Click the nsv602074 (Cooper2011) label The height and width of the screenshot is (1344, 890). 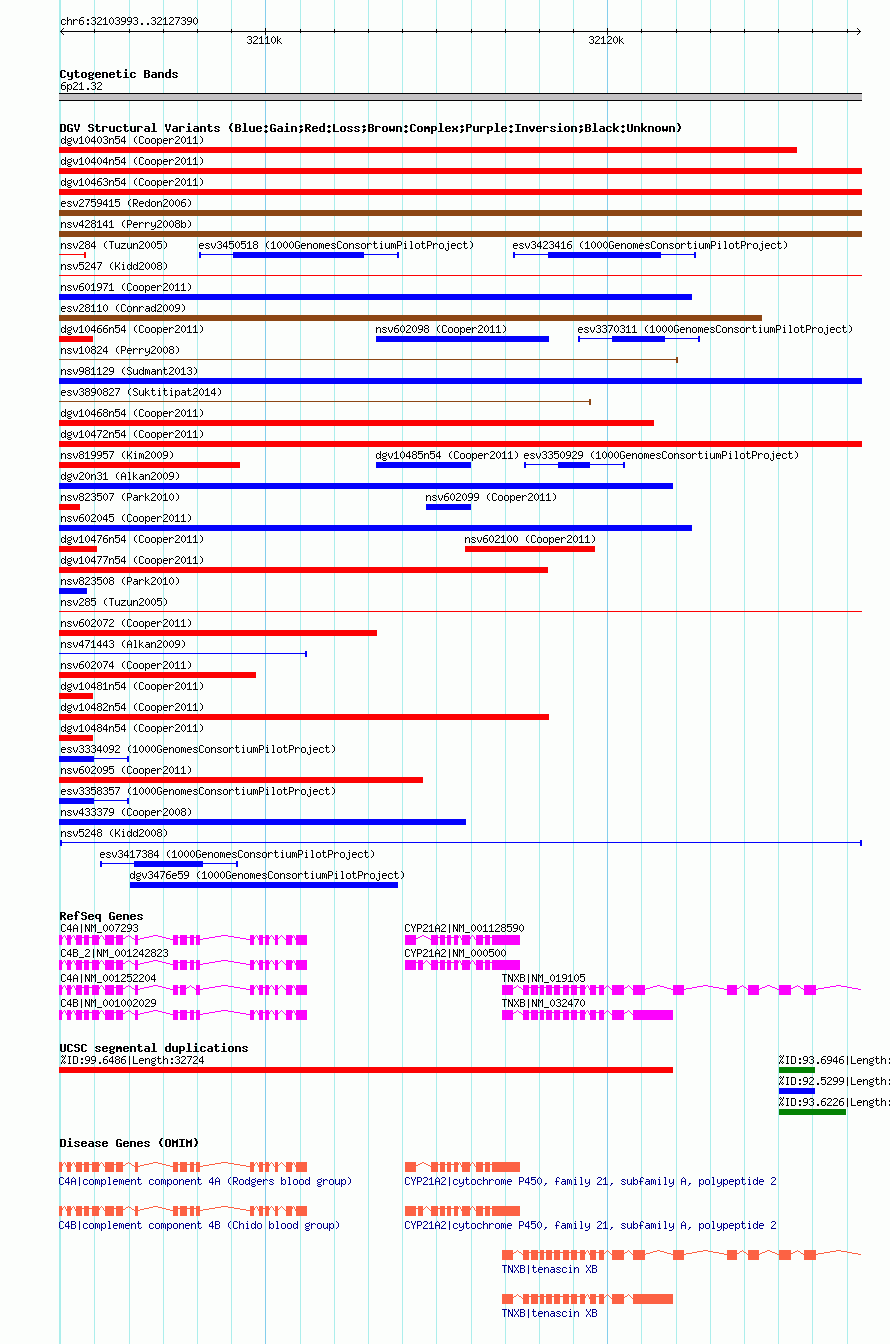click(126, 665)
